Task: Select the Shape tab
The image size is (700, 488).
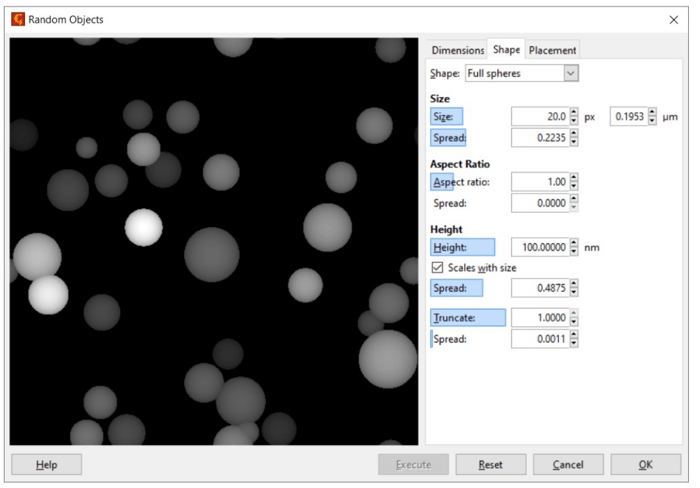Action: click(506, 50)
